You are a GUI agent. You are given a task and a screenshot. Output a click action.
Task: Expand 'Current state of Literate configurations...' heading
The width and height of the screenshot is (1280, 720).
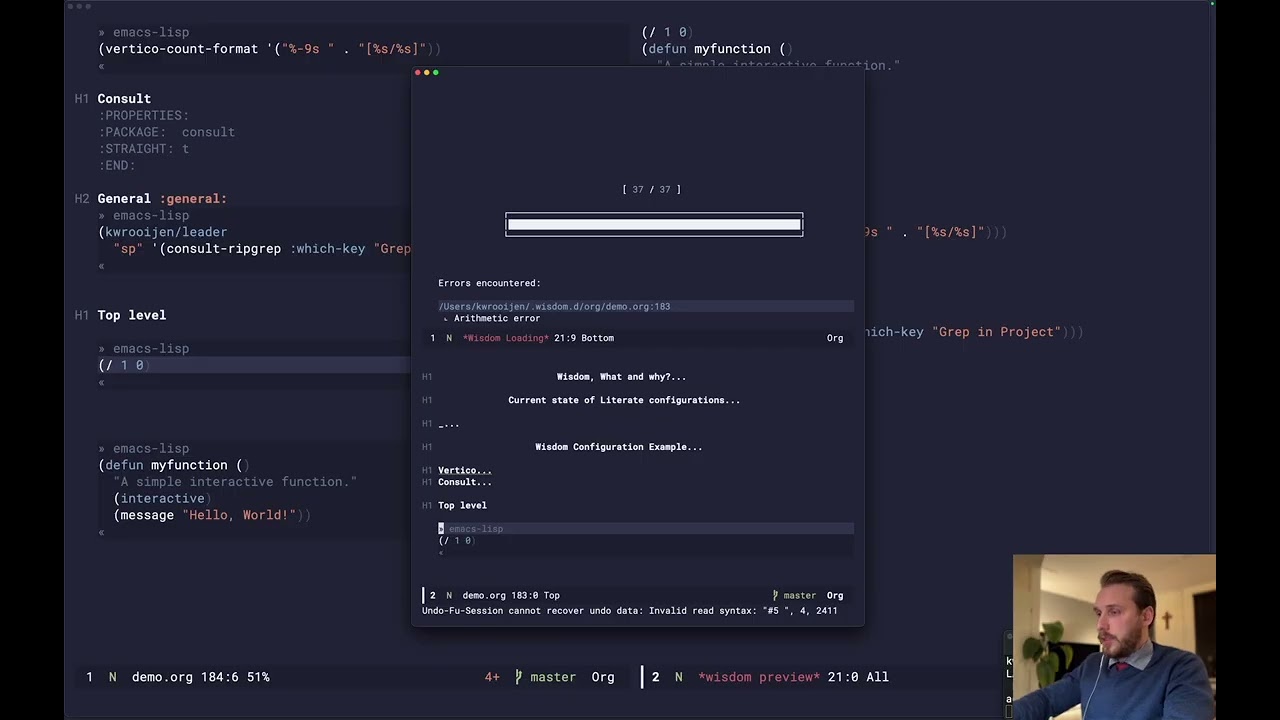[x=624, y=400]
